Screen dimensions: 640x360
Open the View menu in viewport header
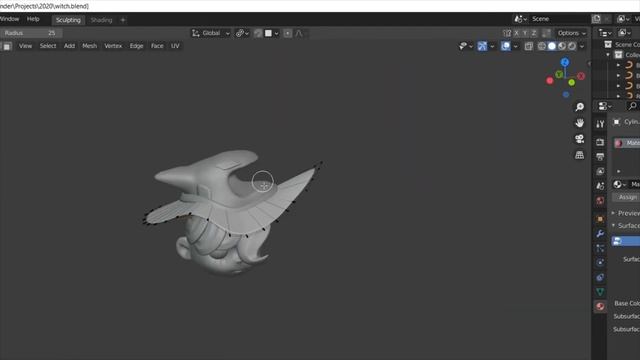coord(25,46)
